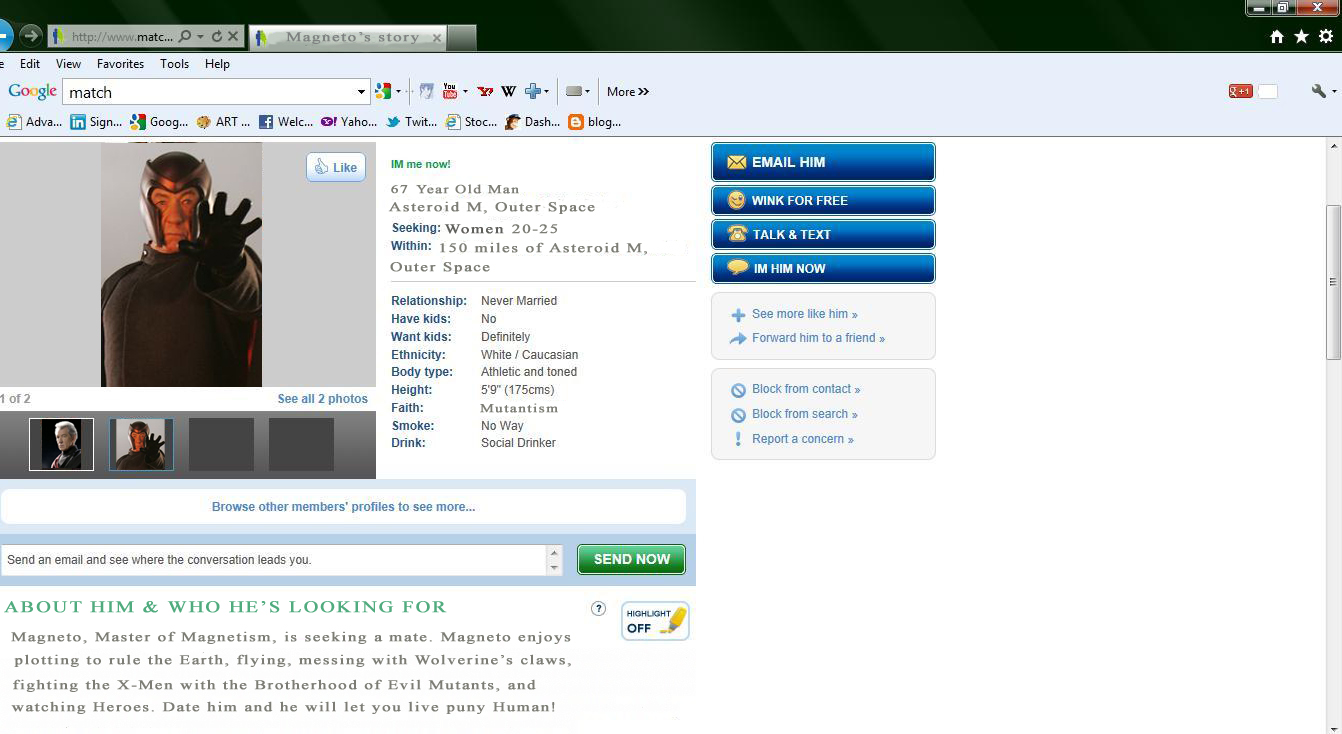Open the toolbar wrench options
Screen dimensions: 1342x734
click(1319, 91)
